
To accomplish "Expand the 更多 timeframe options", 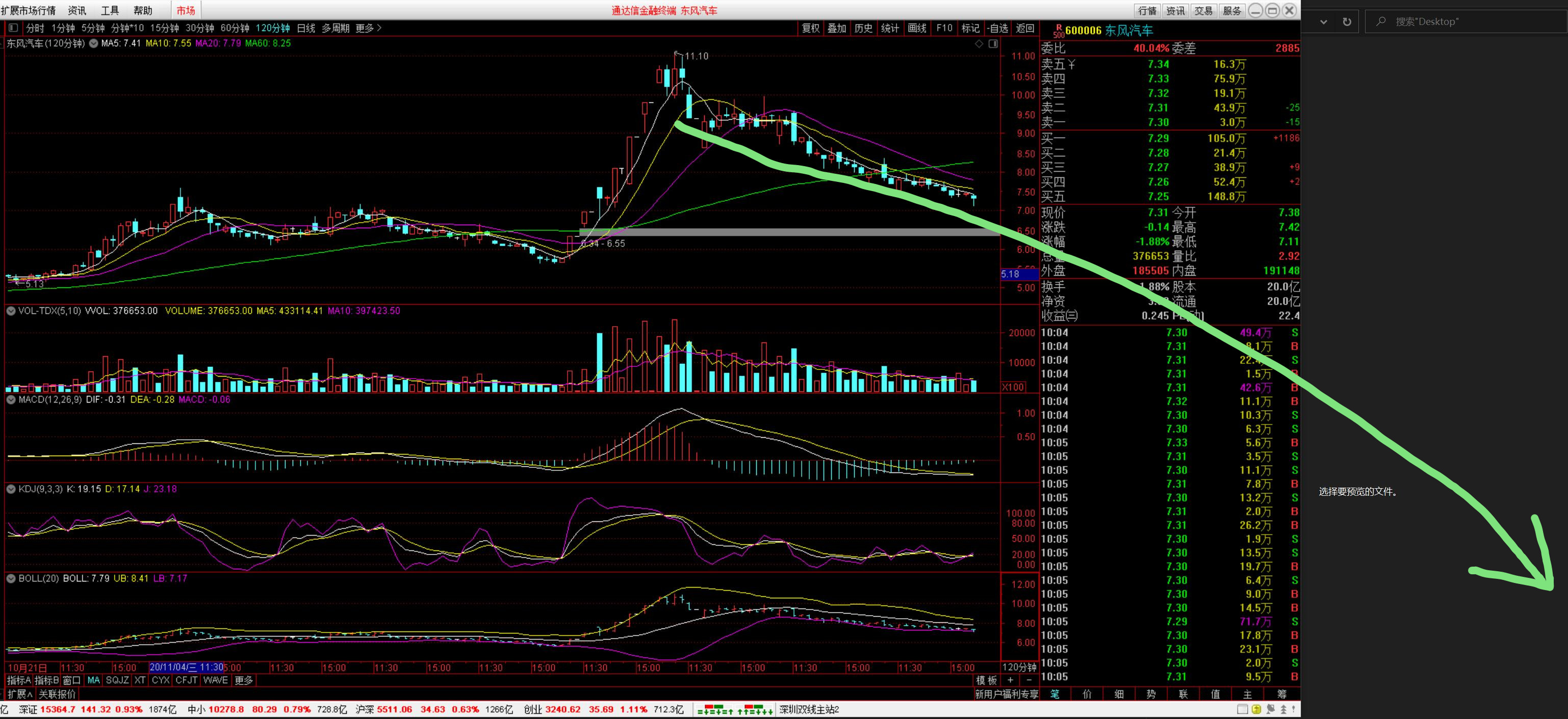I will tap(368, 28).
